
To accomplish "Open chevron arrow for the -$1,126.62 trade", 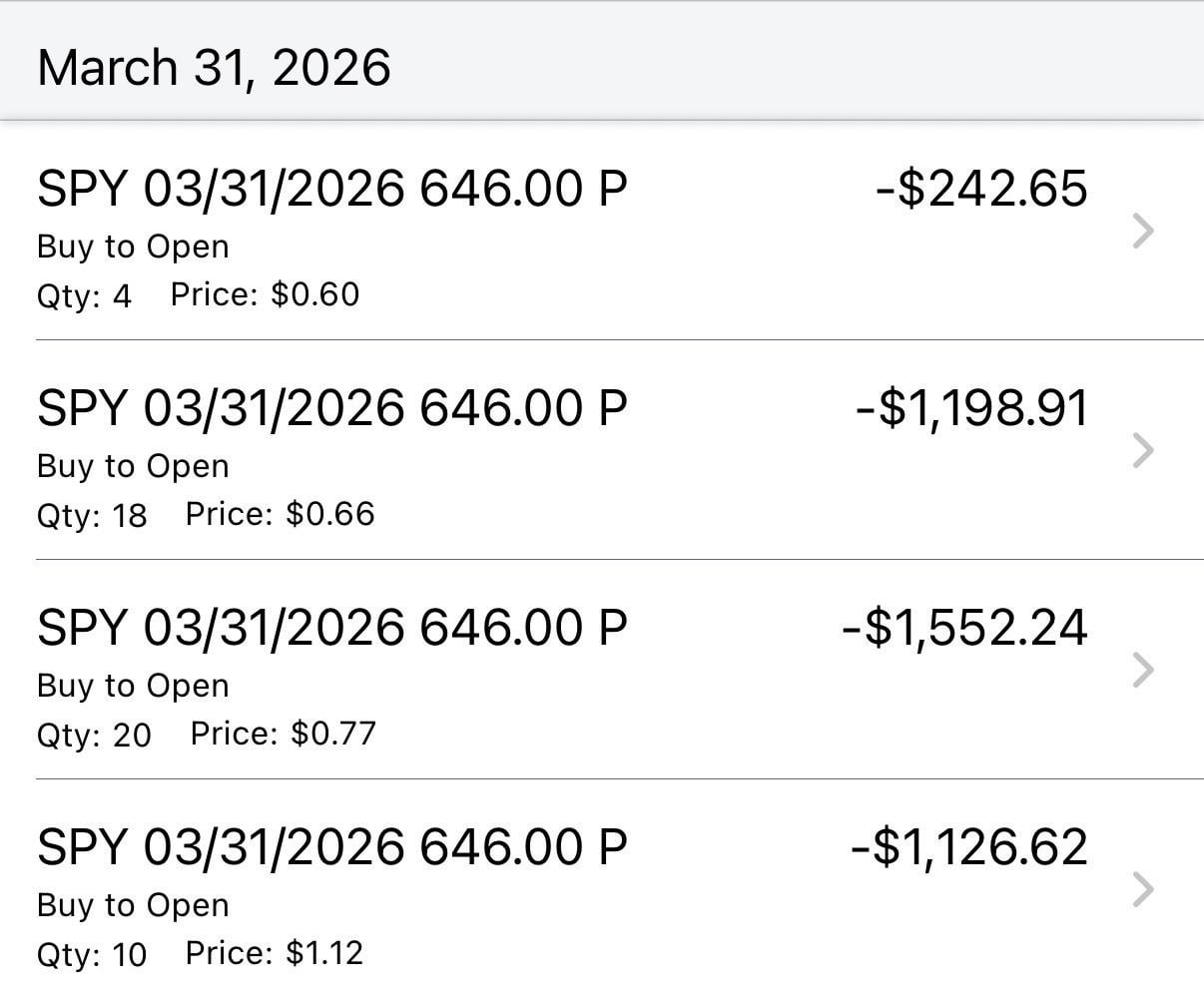I will tap(1144, 890).
